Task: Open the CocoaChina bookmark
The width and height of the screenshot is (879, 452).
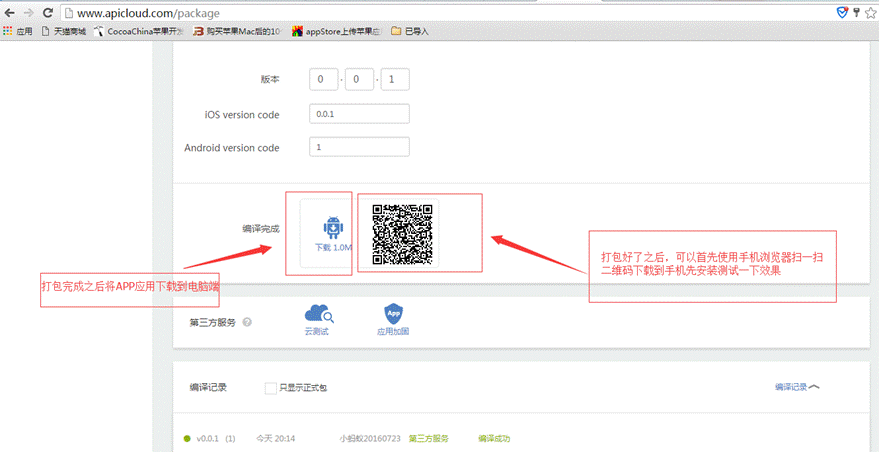Action: [x=139, y=32]
